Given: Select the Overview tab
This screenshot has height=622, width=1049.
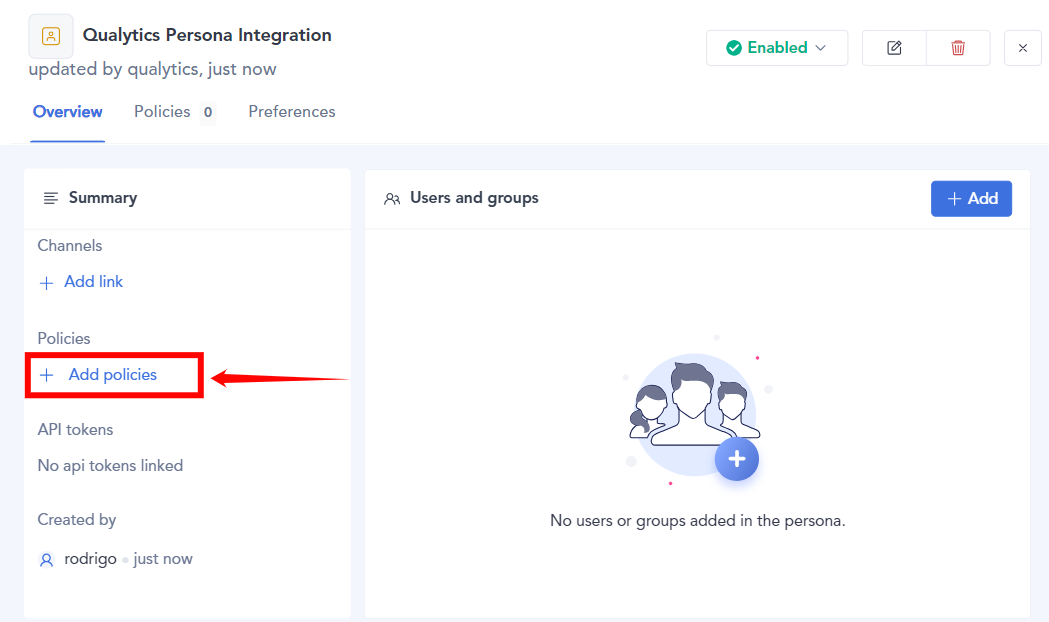Looking at the screenshot, I should coord(68,112).
